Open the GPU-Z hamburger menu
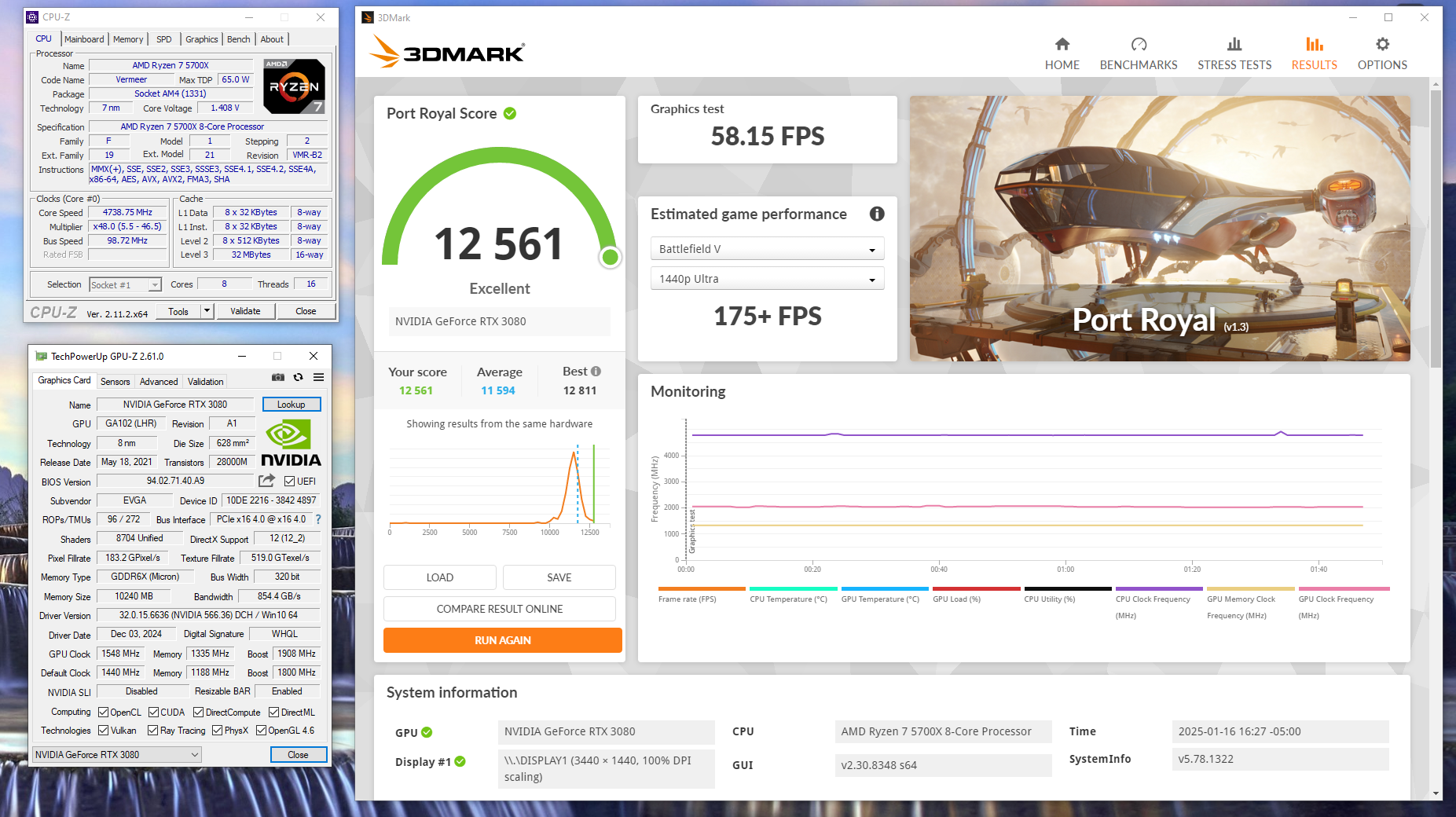This screenshot has width=1456, height=817. point(318,377)
